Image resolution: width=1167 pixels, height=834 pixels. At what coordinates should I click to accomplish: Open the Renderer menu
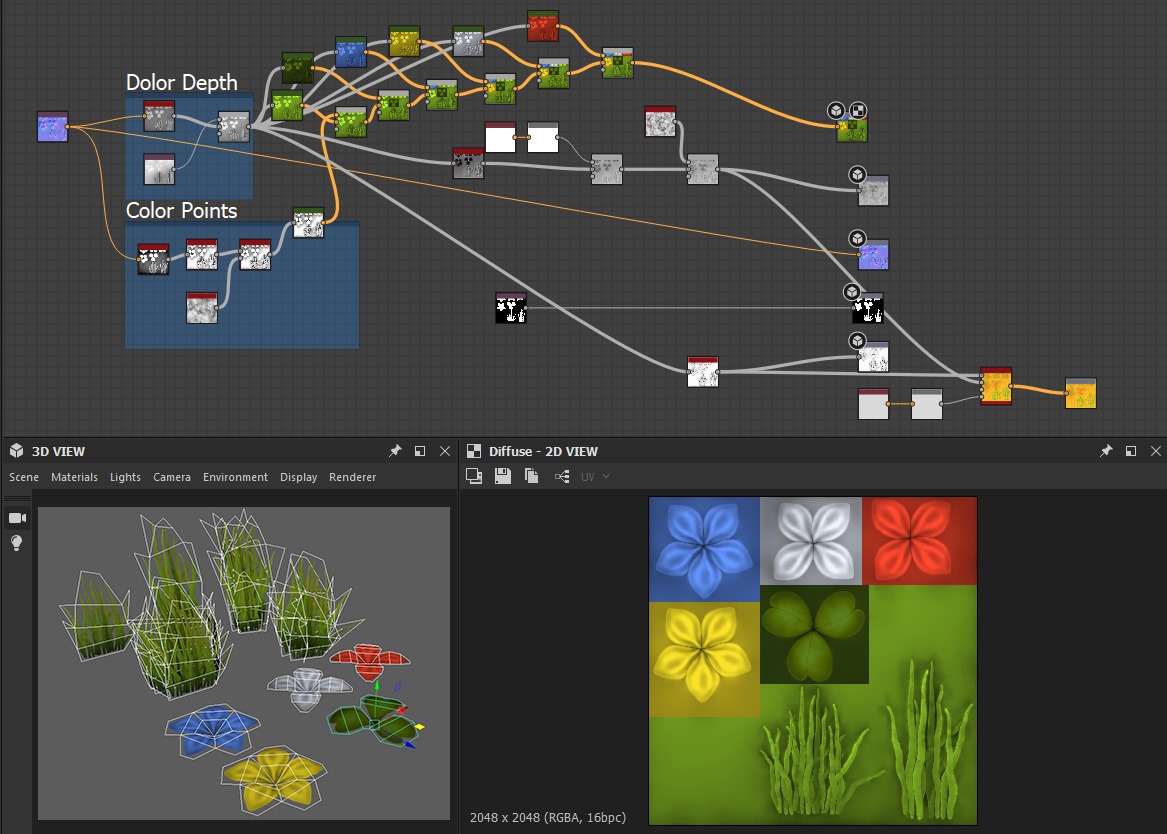click(x=352, y=477)
